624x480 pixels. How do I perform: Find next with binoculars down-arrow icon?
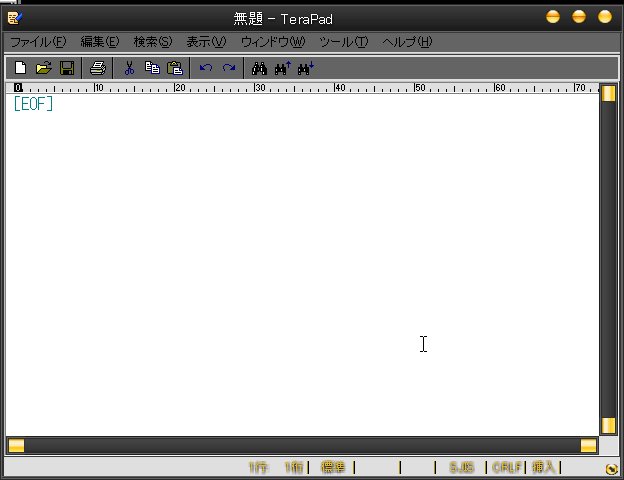point(306,68)
